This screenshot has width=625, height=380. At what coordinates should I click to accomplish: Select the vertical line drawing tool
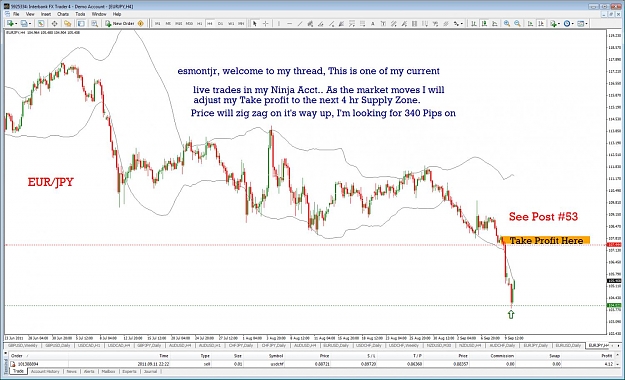pos(279,24)
